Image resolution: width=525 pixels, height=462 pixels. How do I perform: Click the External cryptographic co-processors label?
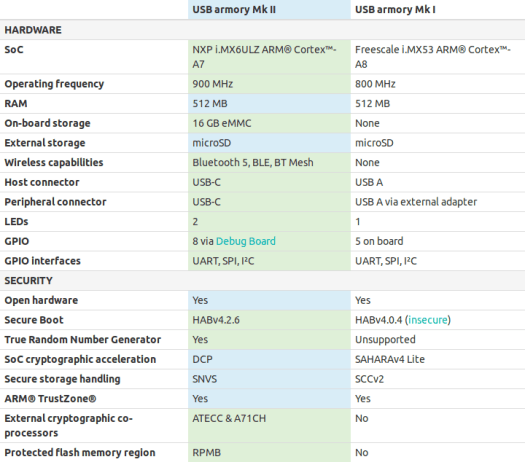[69, 426]
